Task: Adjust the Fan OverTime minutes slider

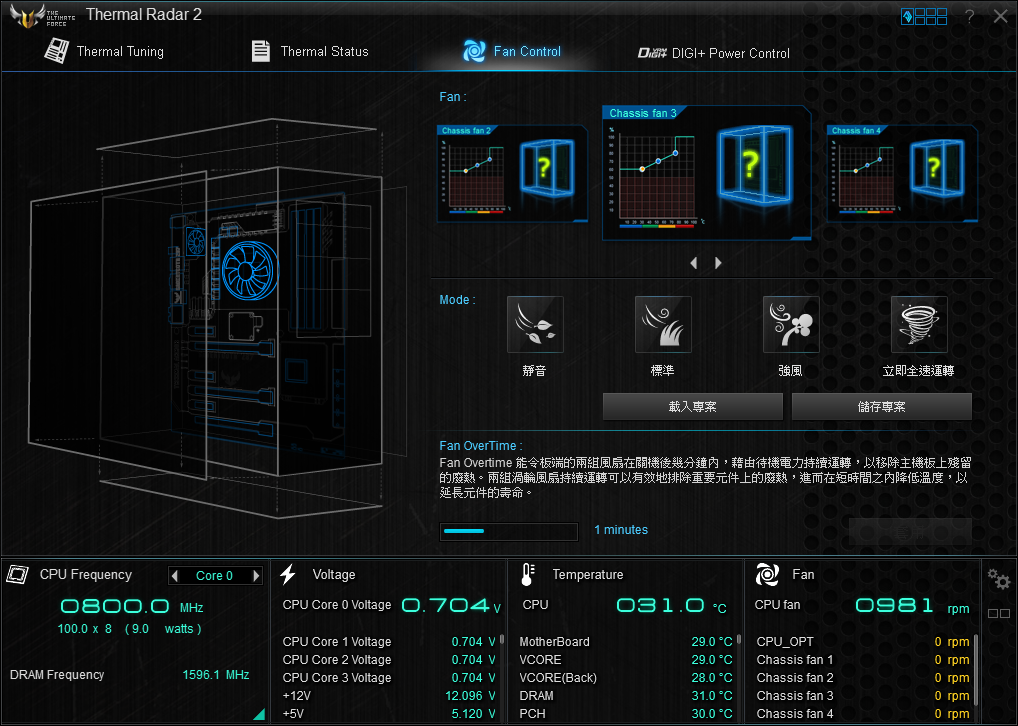Action: point(508,531)
